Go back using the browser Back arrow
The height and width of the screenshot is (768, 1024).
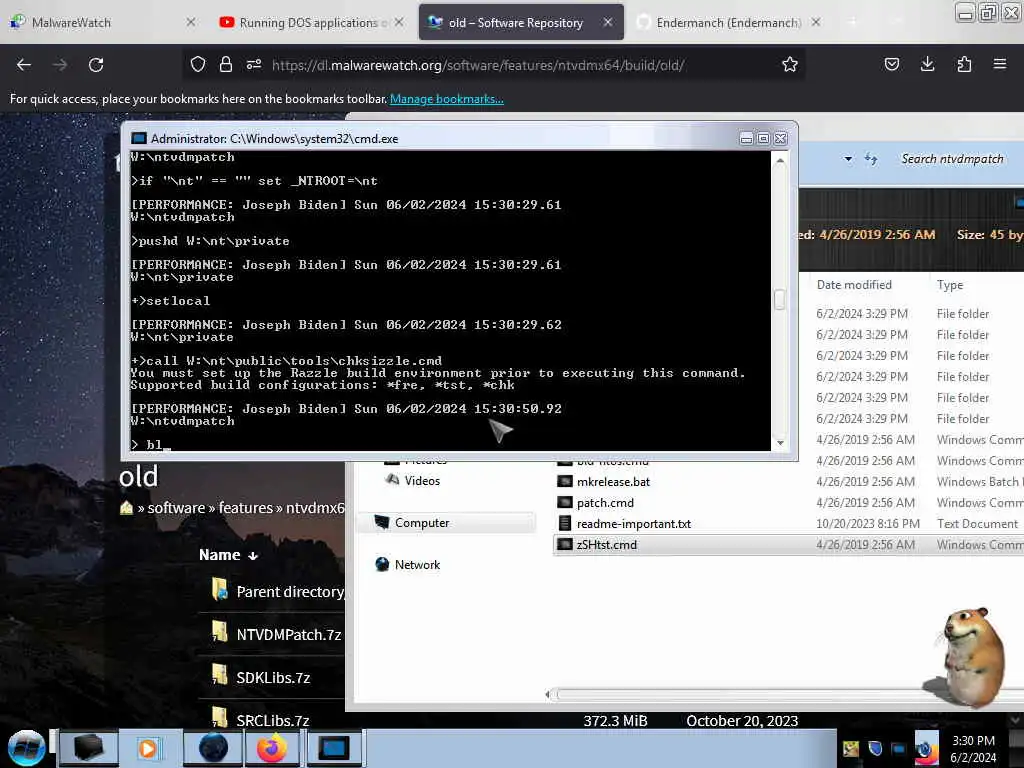pos(24,65)
